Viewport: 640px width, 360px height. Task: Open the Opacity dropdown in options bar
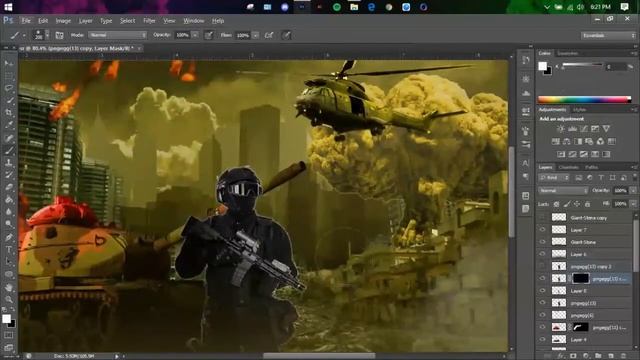tap(195, 36)
